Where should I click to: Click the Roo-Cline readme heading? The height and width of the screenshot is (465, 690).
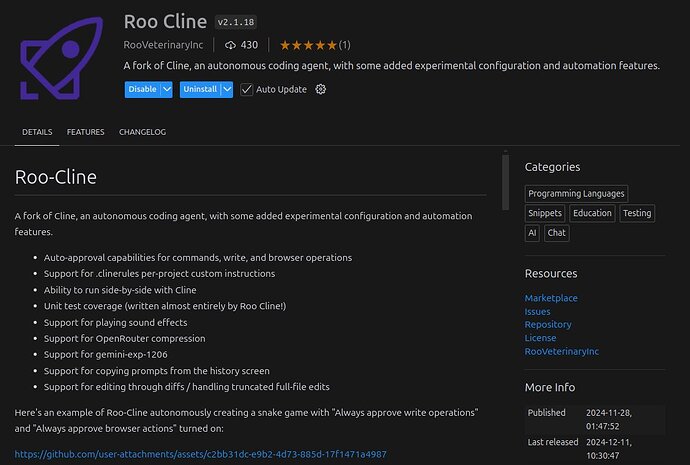(55, 177)
